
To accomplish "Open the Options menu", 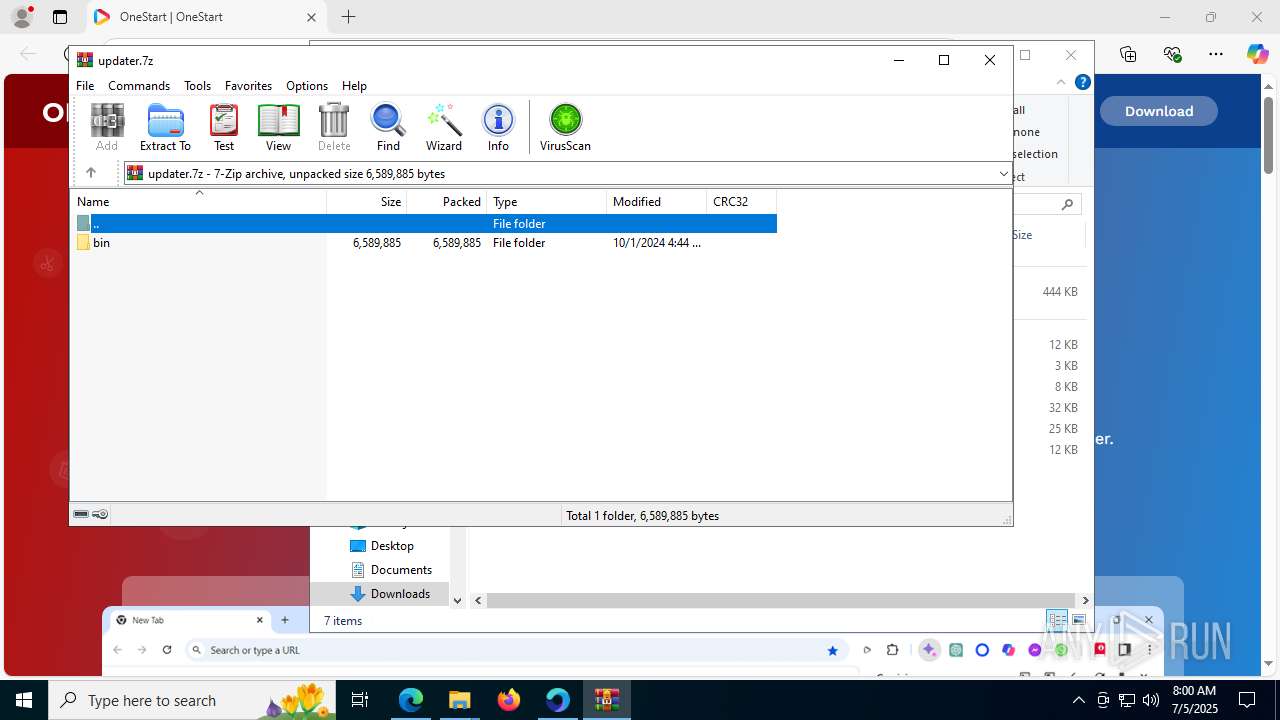I will pos(307,86).
